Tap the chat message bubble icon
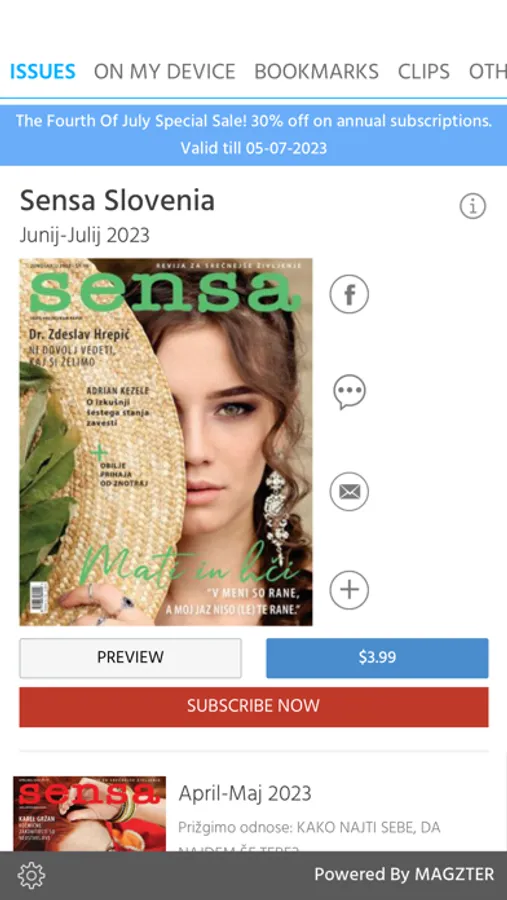This screenshot has height=900, width=507. pyautogui.click(x=349, y=392)
